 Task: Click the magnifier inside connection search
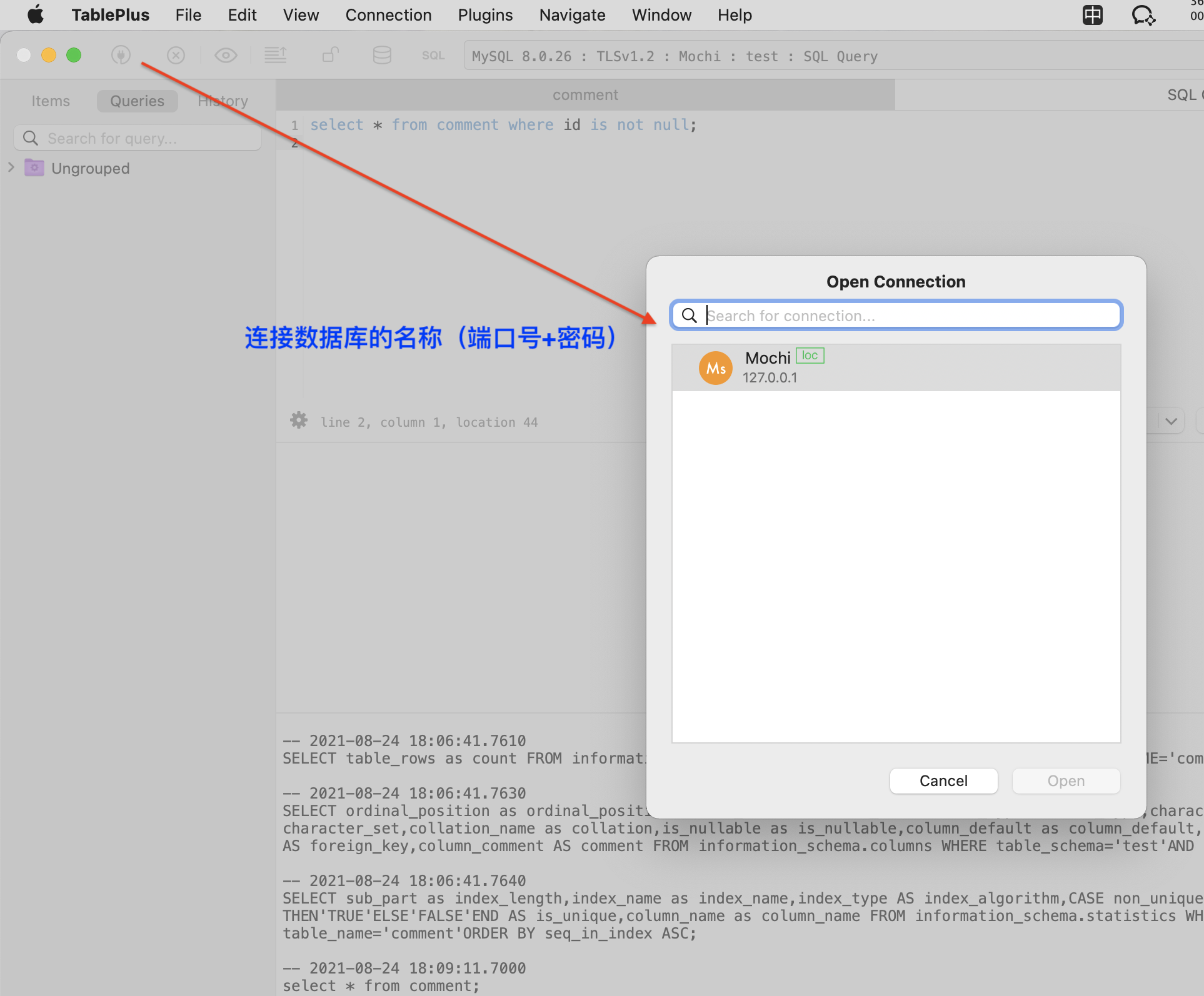pyautogui.click(x=690, y=315)
